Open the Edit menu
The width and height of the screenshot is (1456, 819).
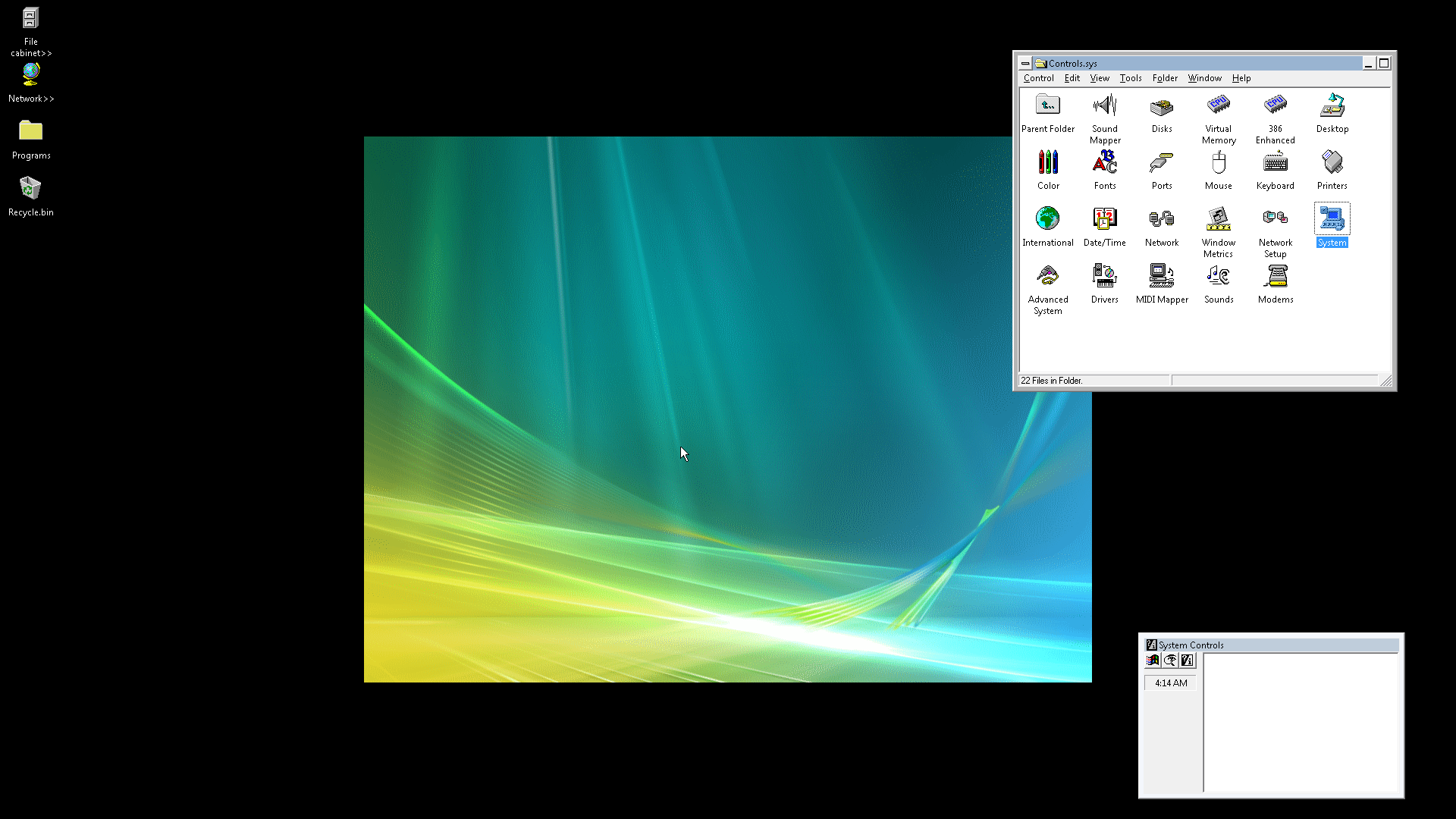[x=1072, y=78]
